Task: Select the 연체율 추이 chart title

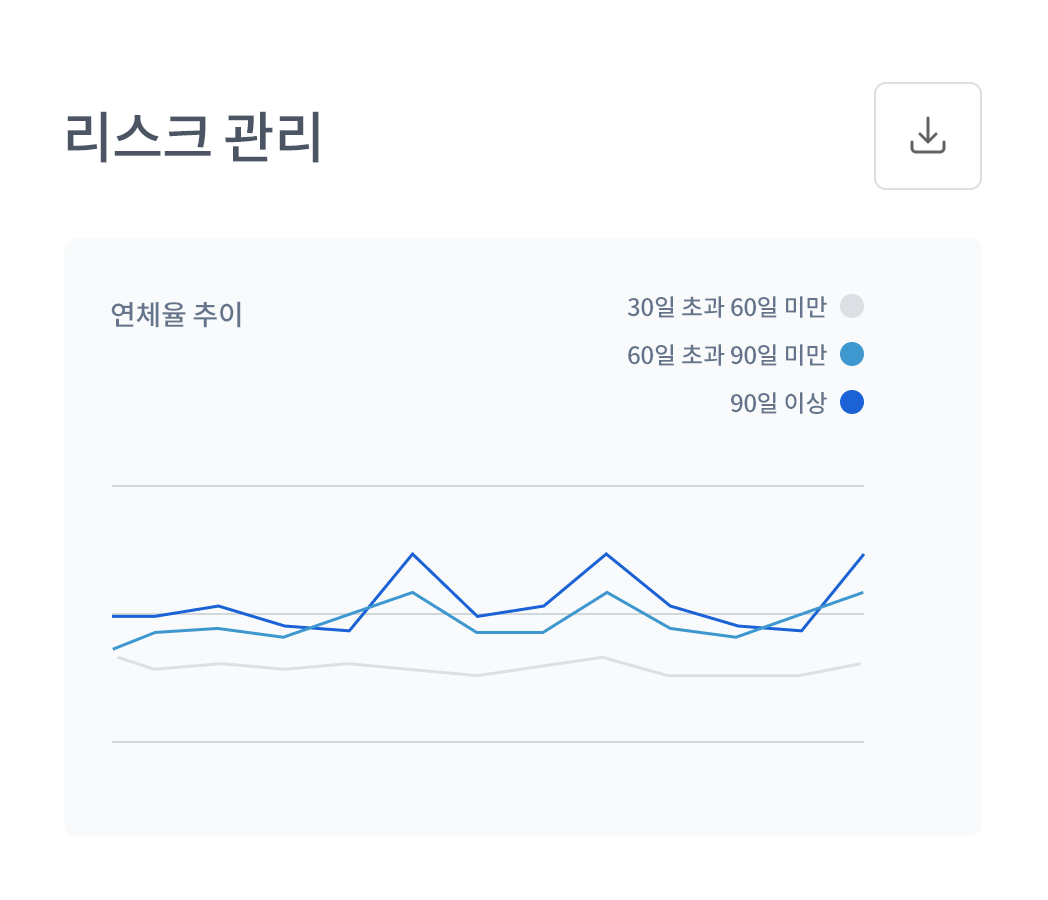Action: [x=176, y=315]
